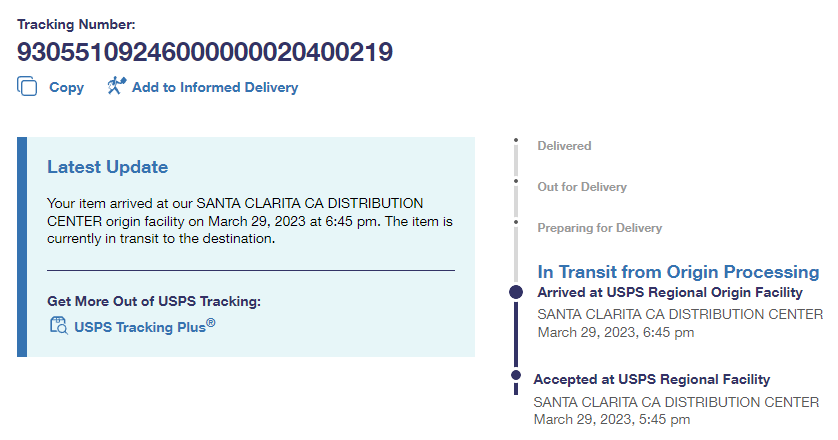Image resolution: width=838 pixels, height=440 pixels.
Task: Click the Delivered step dot on timeline
Action: [x=515, y=141]
